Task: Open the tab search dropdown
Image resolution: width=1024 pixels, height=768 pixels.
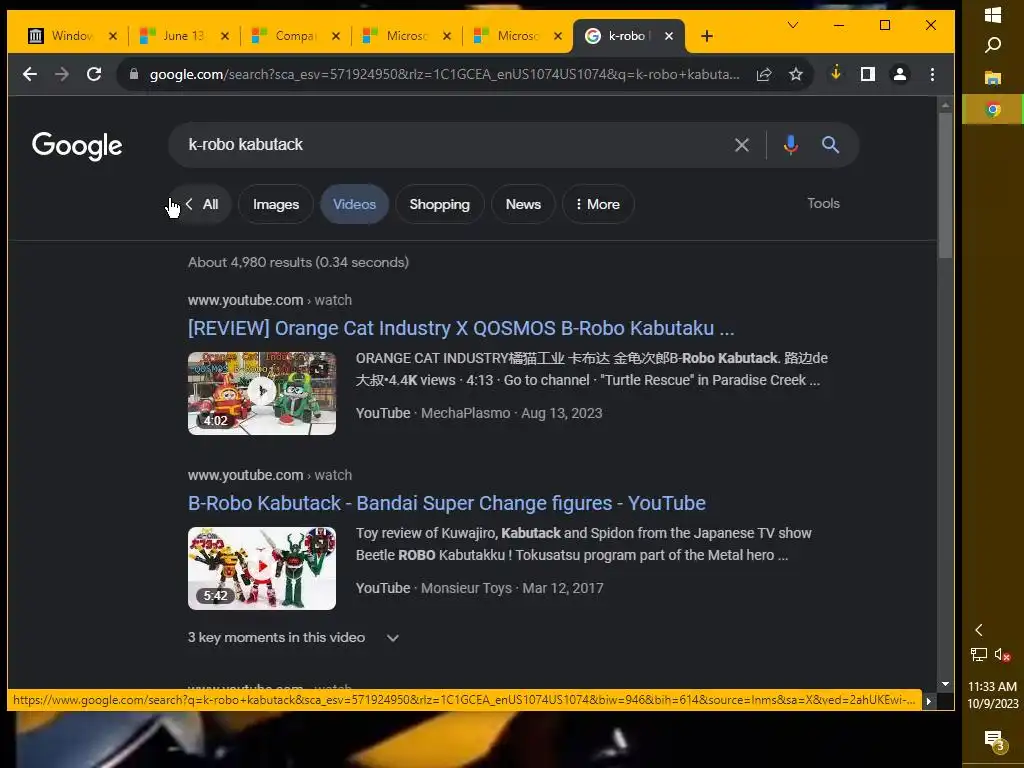Action: [793, 25]
